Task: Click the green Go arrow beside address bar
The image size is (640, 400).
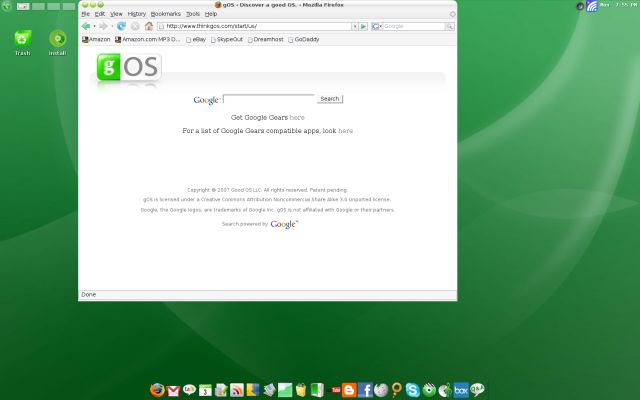Action: coord(363,26)
